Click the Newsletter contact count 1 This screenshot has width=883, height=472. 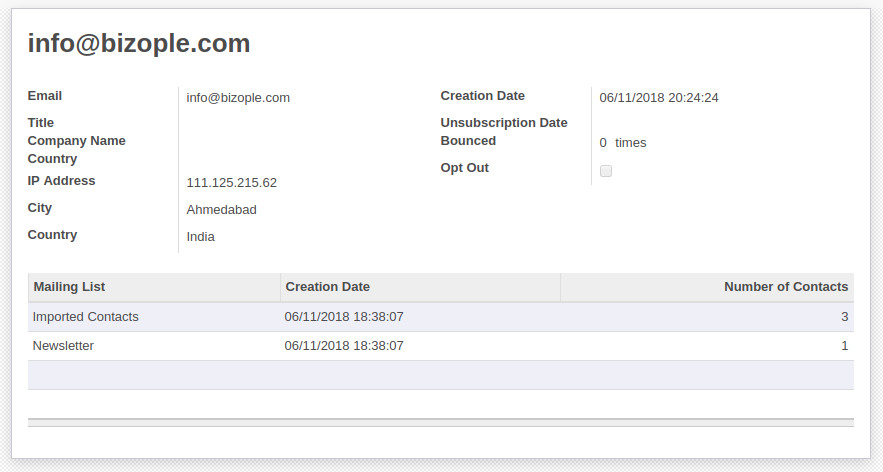[x=845, y=346]
